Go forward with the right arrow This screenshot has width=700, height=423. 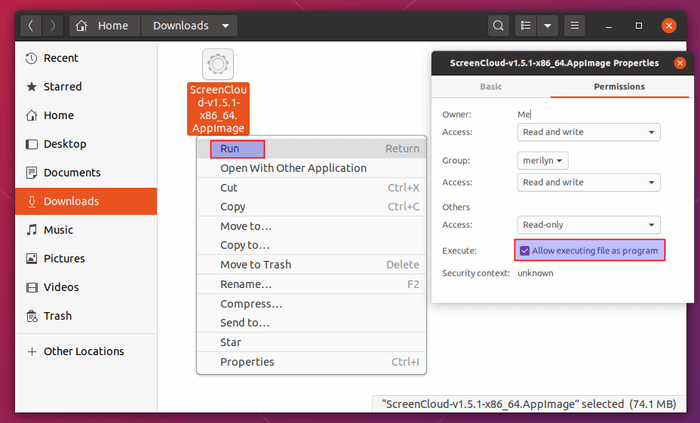53,26
